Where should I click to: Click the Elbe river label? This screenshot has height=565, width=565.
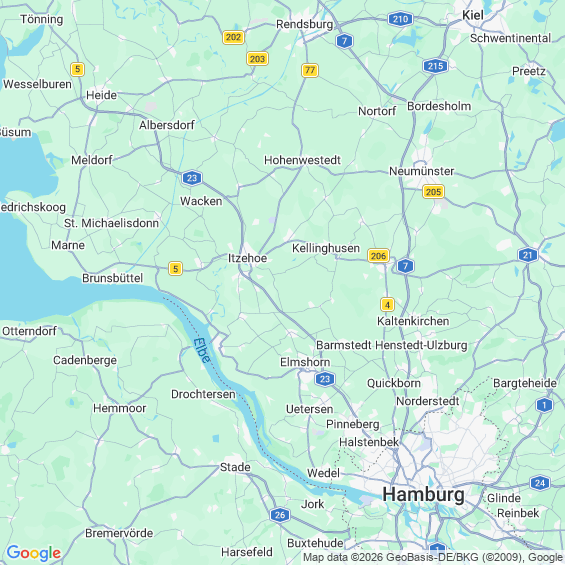coord(201,350)
